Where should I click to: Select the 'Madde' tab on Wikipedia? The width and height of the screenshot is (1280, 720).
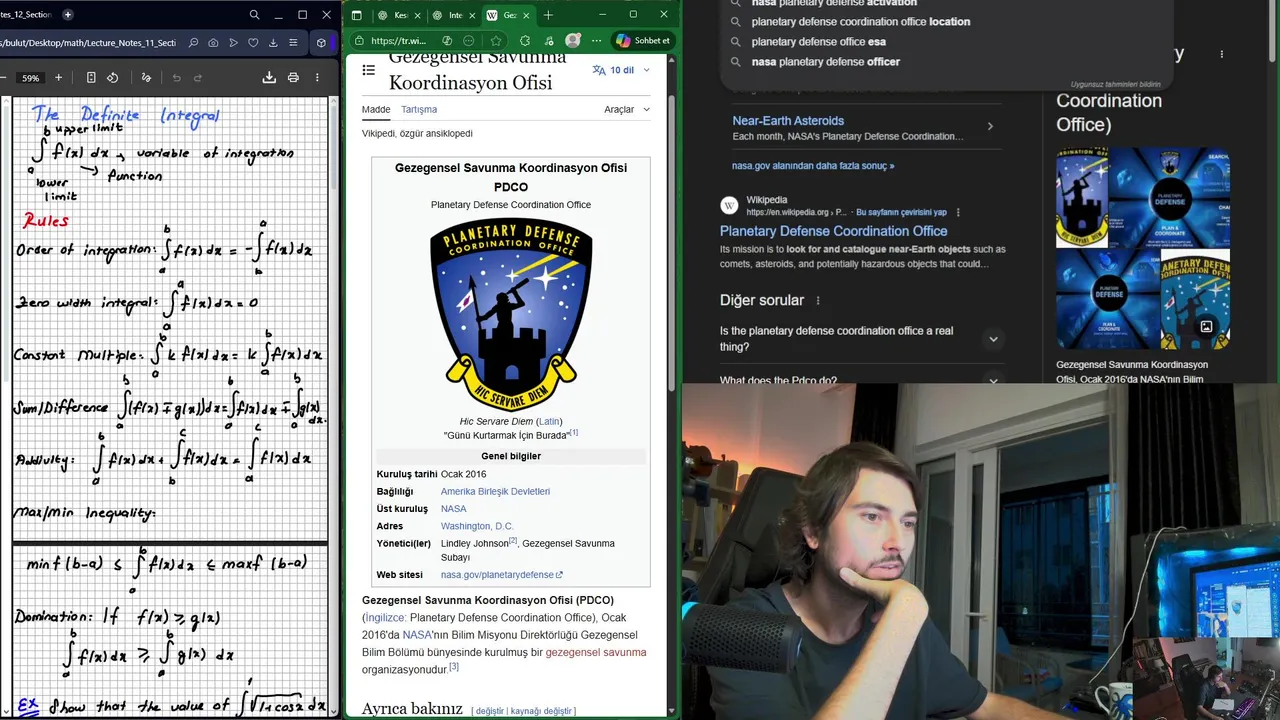[376, 109]
